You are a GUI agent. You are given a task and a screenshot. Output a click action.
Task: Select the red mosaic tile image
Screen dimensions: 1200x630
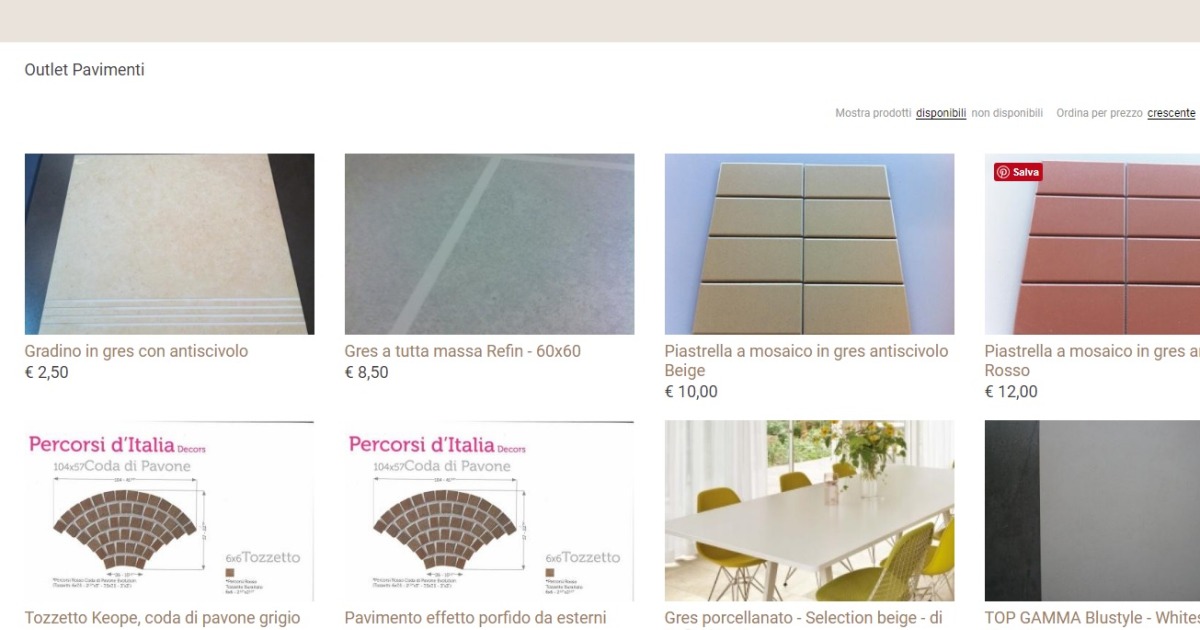pos(1092,244)
